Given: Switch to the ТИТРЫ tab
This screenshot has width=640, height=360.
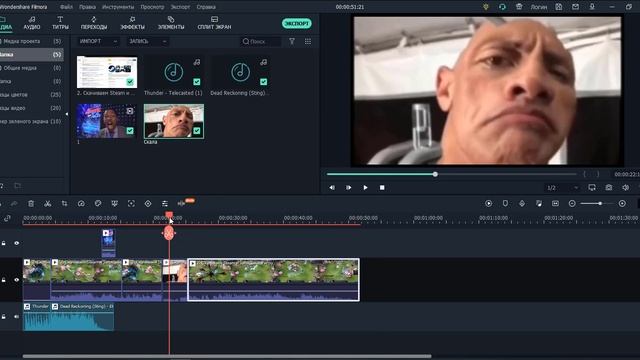Looking at the screenshot, I should (x=60, y=23).
